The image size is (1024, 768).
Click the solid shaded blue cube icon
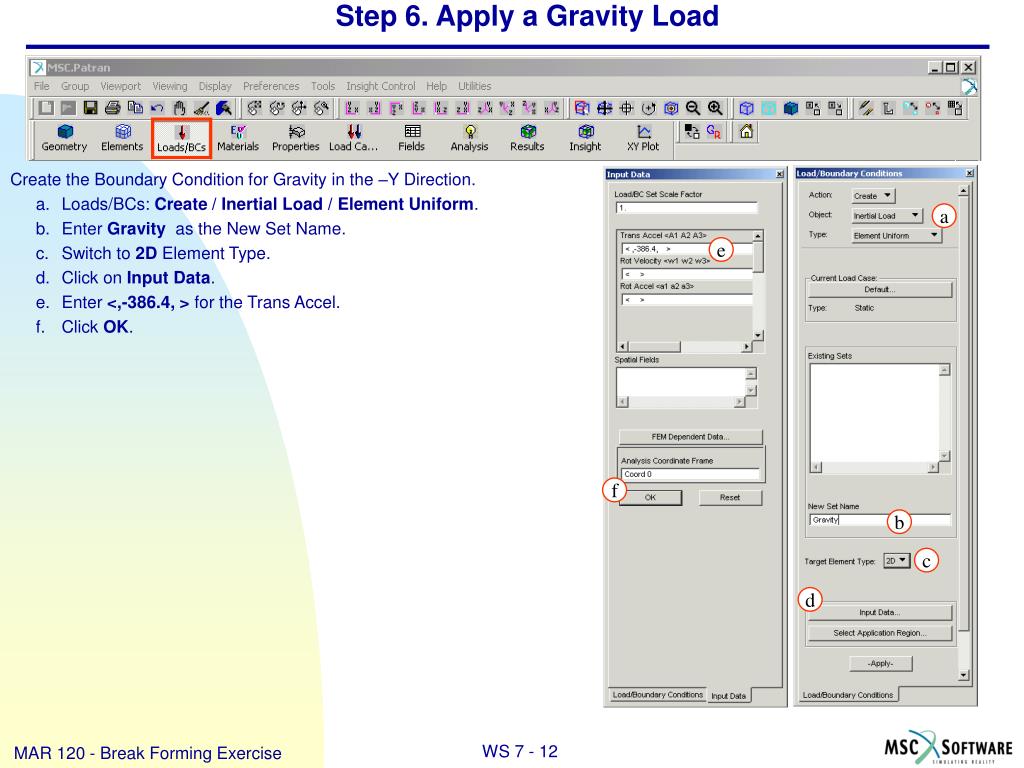tap(791, 108)
